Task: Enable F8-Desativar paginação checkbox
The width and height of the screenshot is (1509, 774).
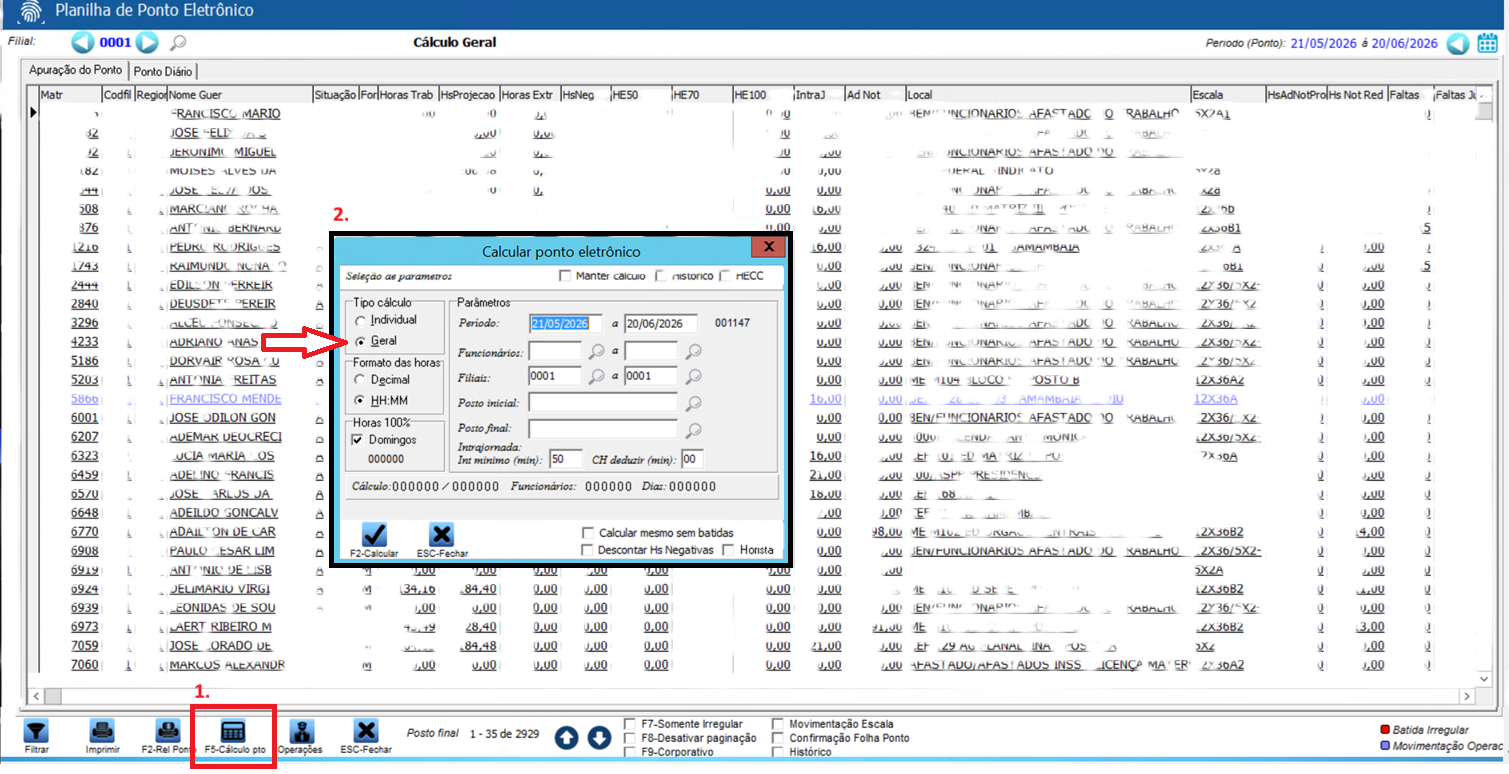Action: [x=629, y=738]
